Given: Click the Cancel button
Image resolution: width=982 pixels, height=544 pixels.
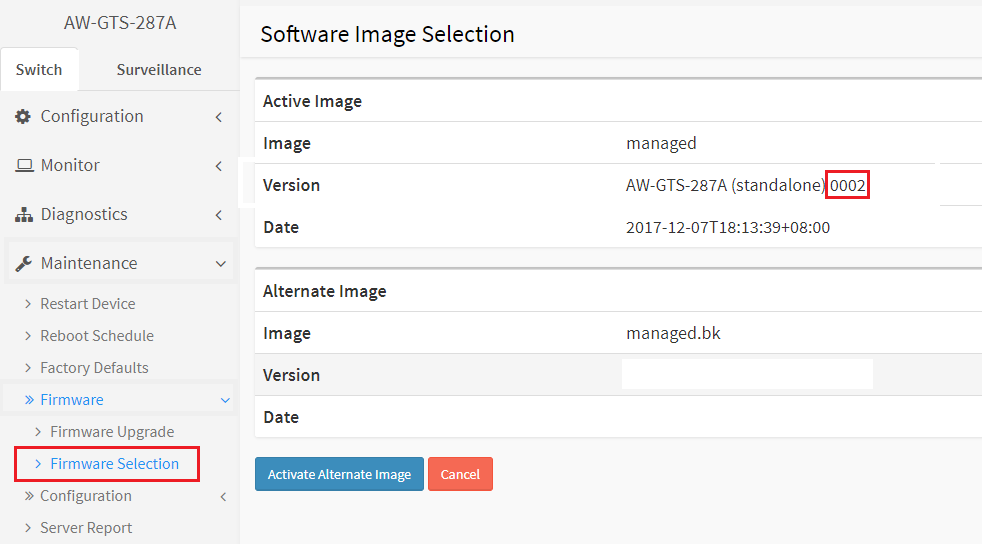Looking at the screenshot, I should (460, 474).
